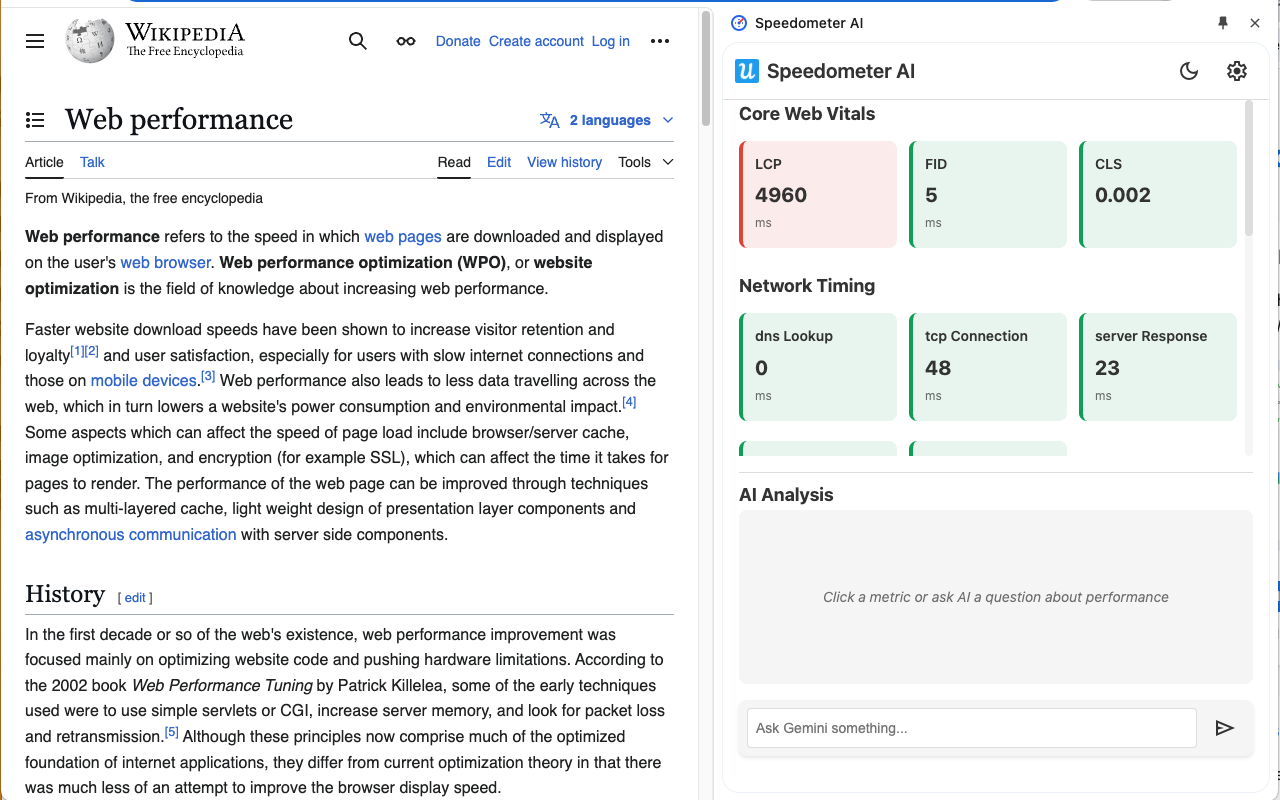Viewport: 1280px width, 800px height.
Task: Click the Wikipedia globe logo
Action: [x=90, y=41]
